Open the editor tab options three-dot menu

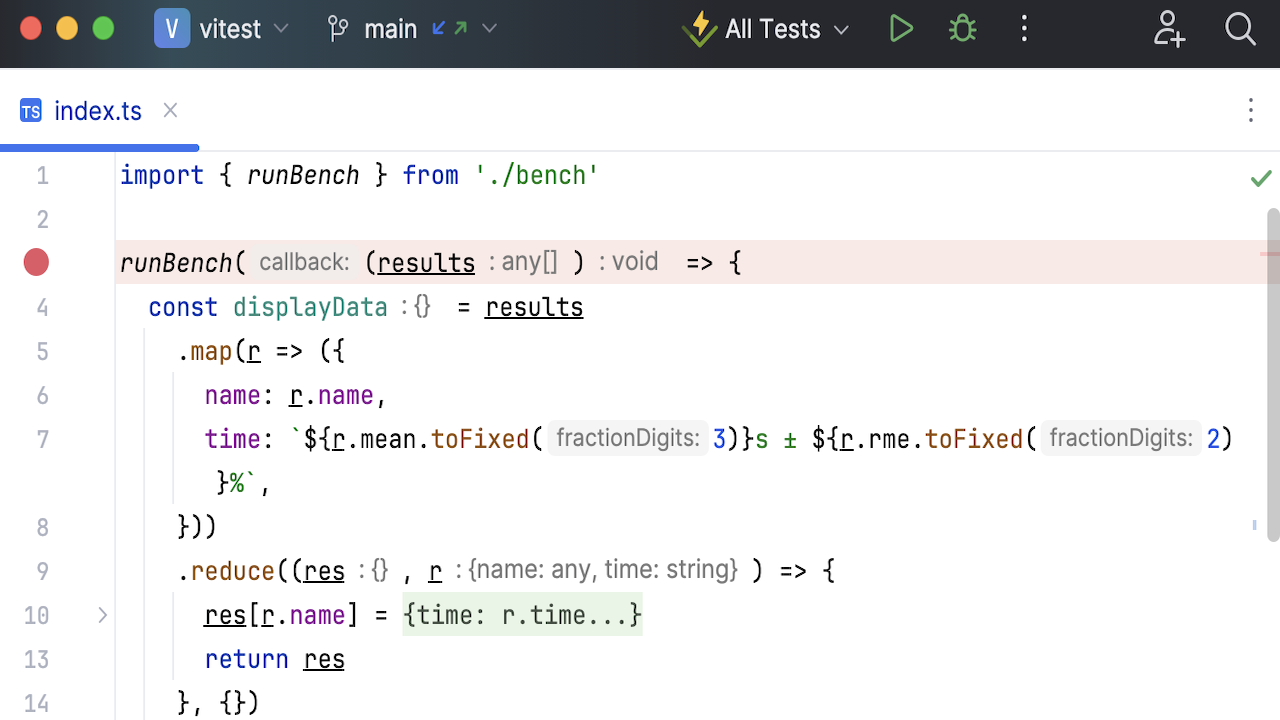(1251, 110)
